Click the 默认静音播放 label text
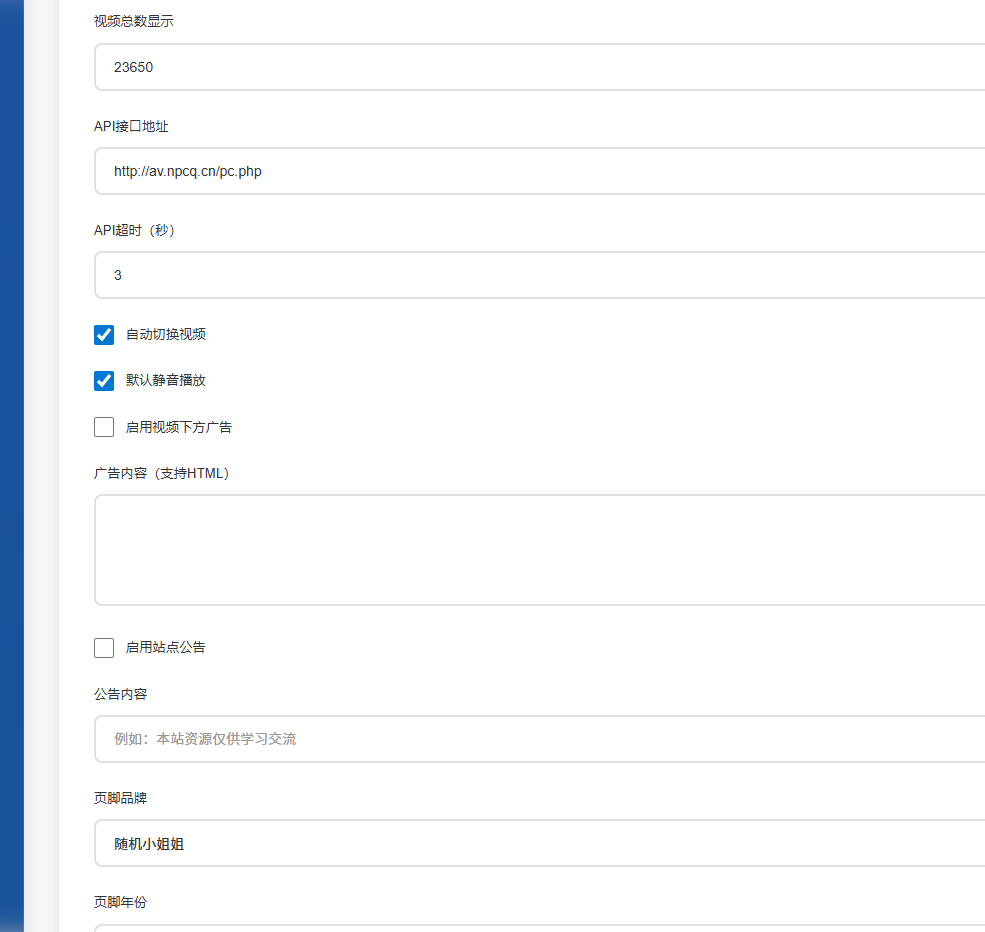 tap(166, 381)
